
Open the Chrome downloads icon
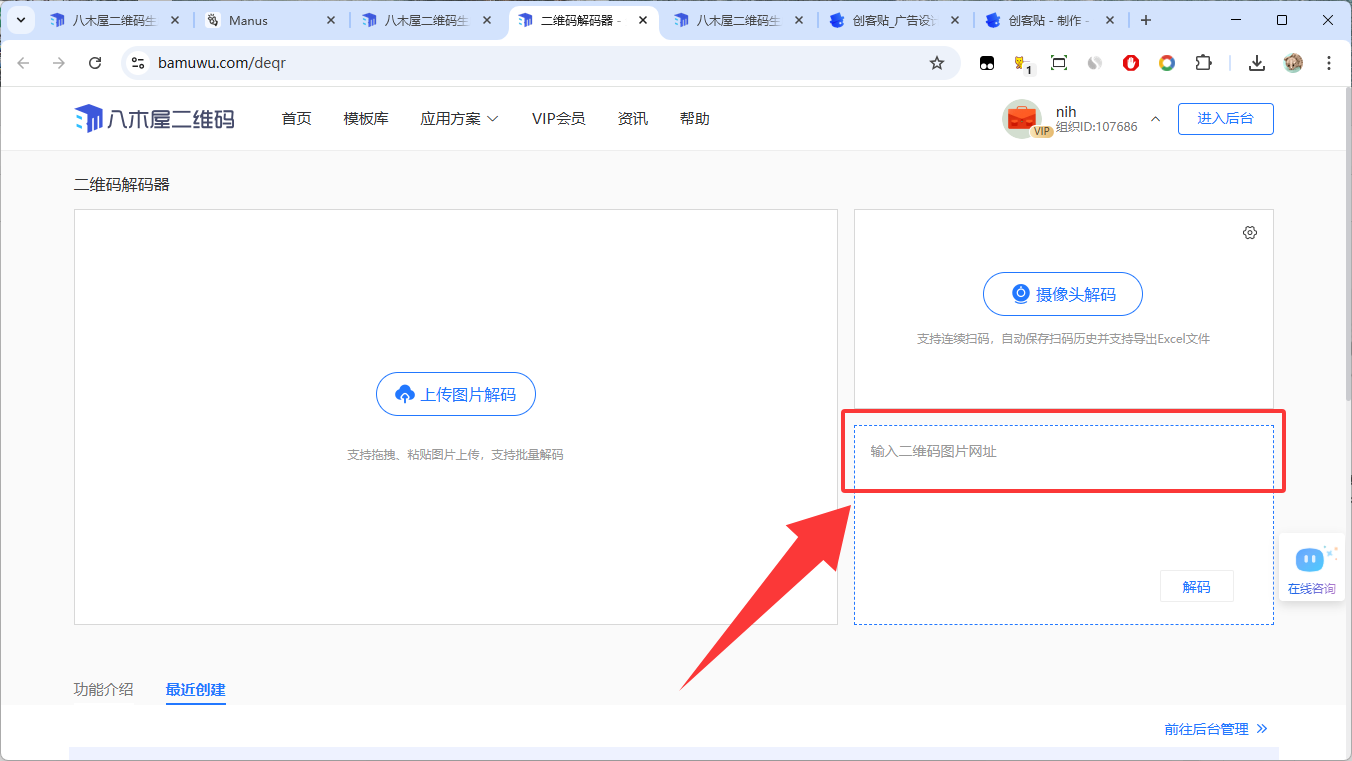pyautogui.click(x=1257, y=63)
